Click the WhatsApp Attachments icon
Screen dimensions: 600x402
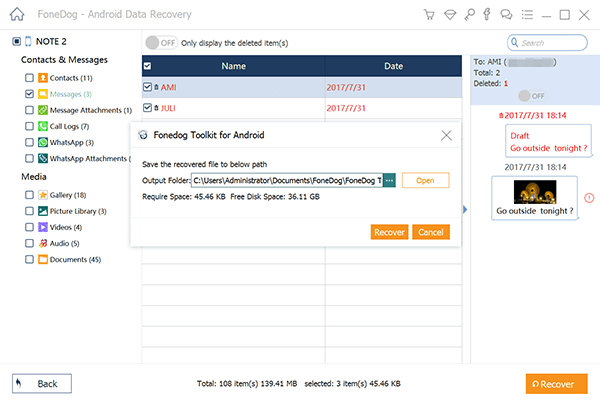point(43,158)
